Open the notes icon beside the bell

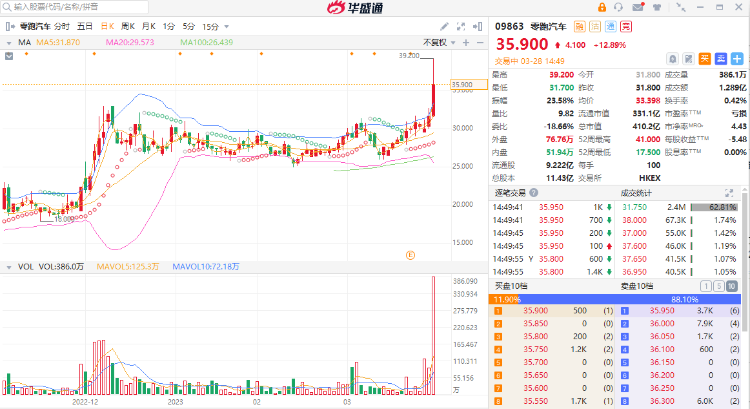point(688,59)
